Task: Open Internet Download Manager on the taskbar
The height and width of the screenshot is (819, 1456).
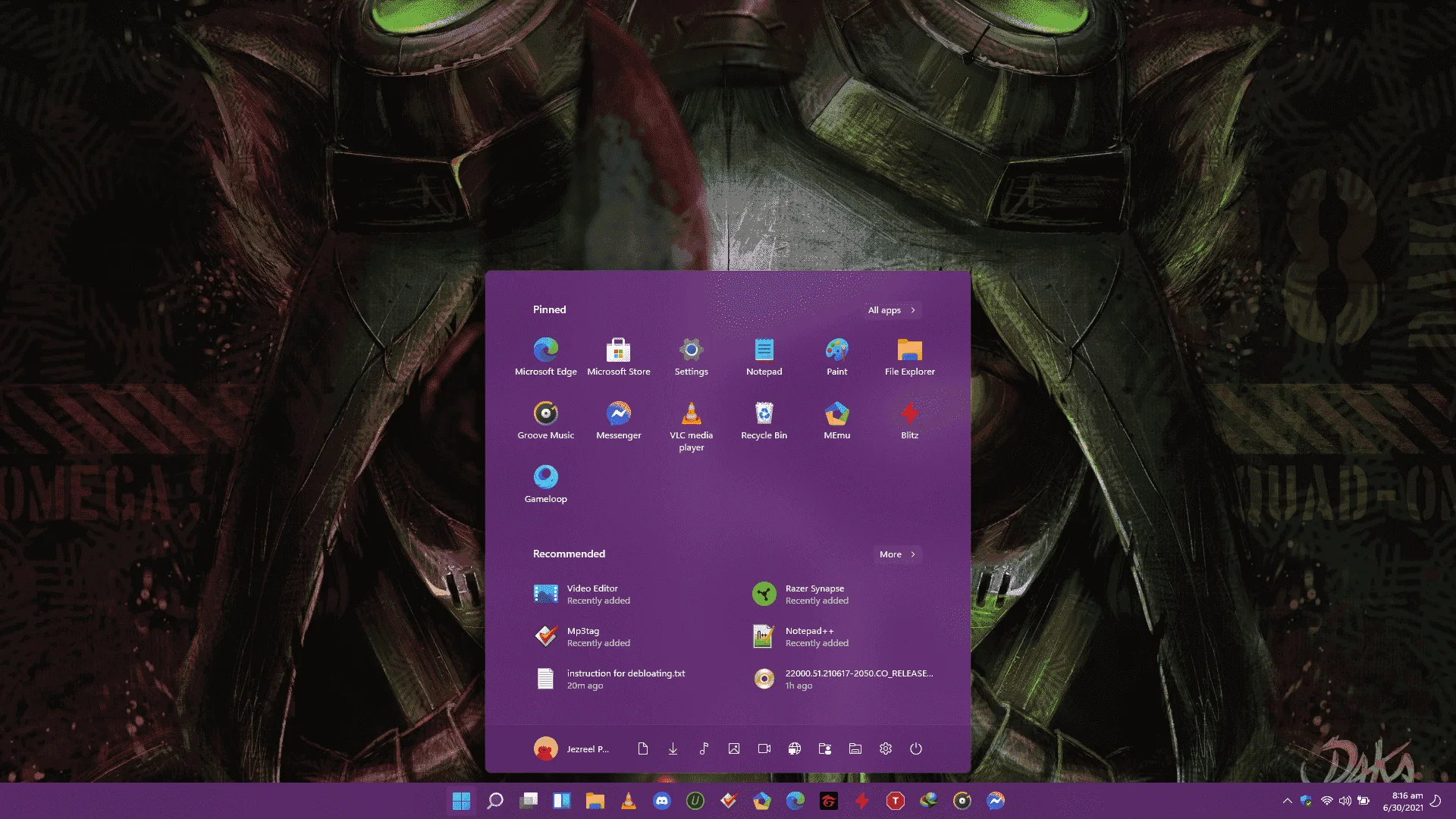Action: [929, 801]
